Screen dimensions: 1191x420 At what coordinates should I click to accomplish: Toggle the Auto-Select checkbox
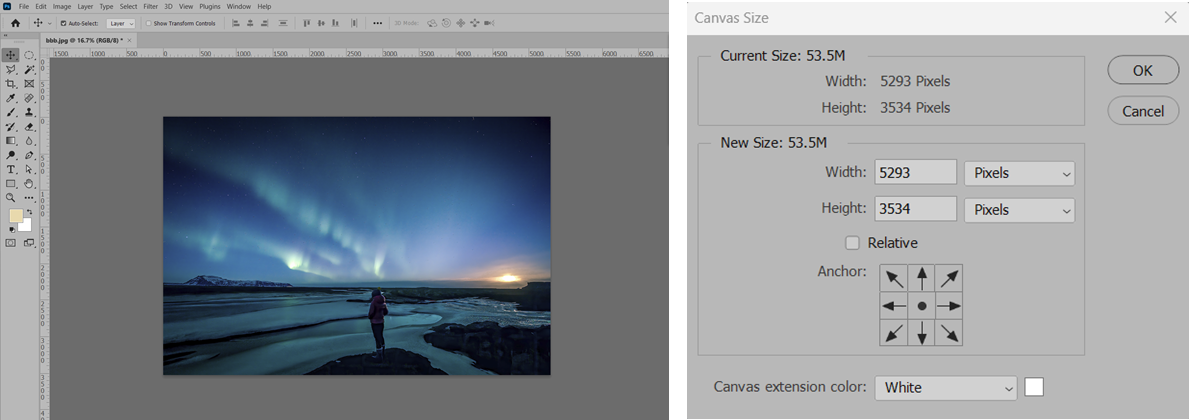point(63,24)
